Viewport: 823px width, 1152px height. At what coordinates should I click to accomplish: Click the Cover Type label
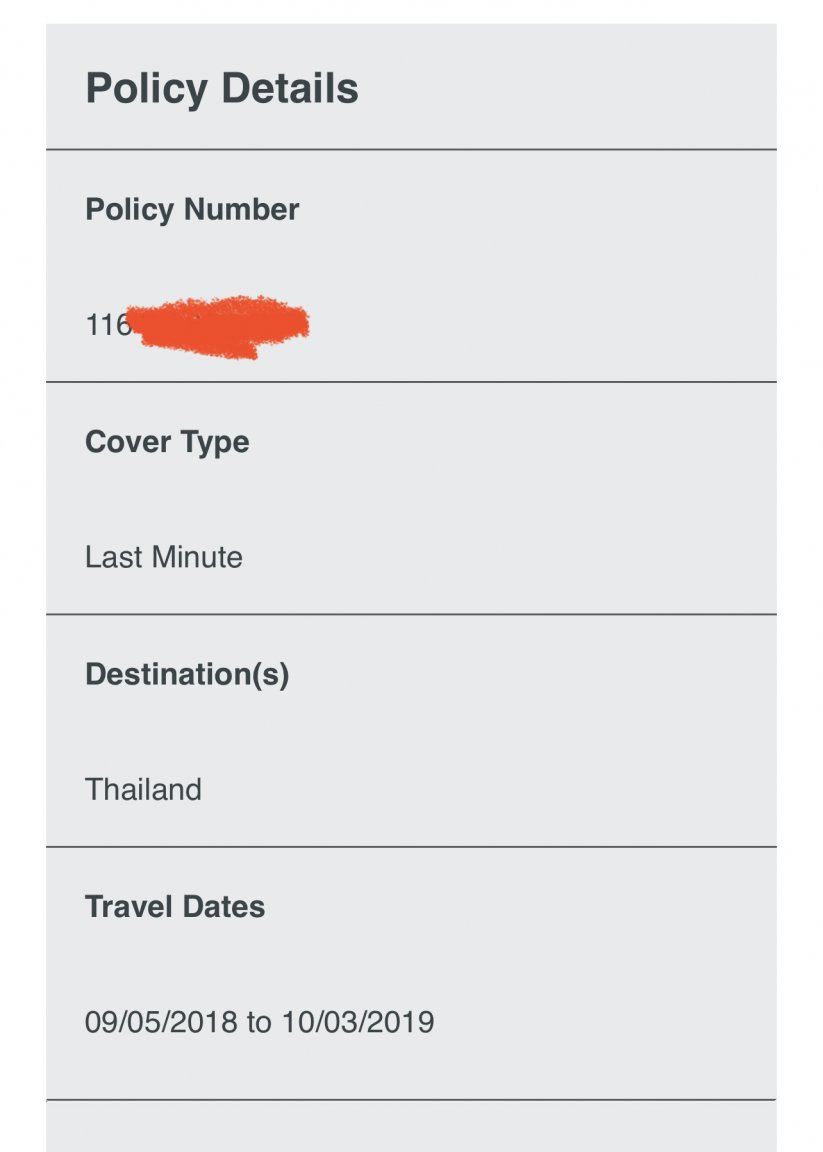[x=167, y=442]
